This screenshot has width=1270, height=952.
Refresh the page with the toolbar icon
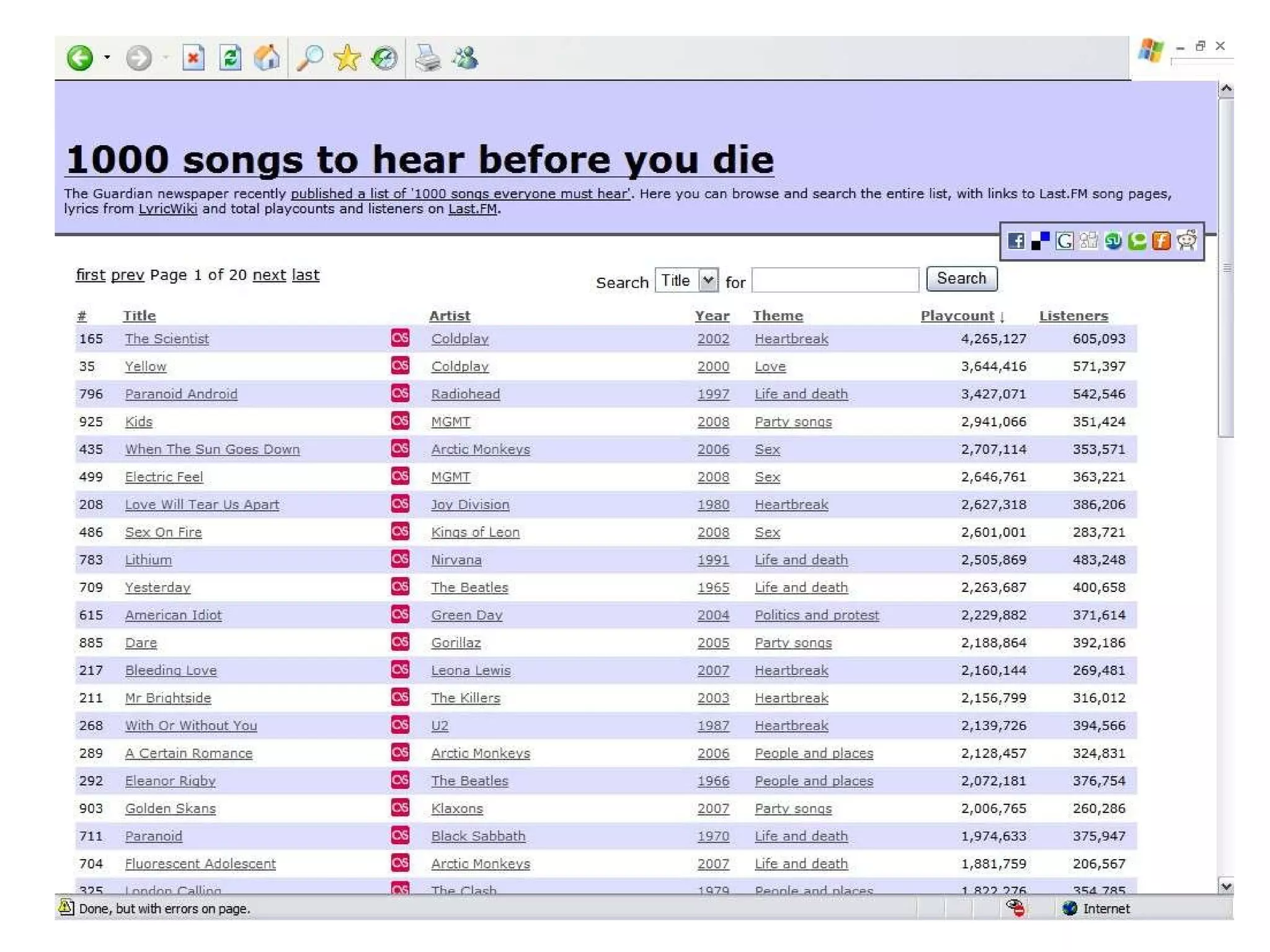[x=230, y=58]
